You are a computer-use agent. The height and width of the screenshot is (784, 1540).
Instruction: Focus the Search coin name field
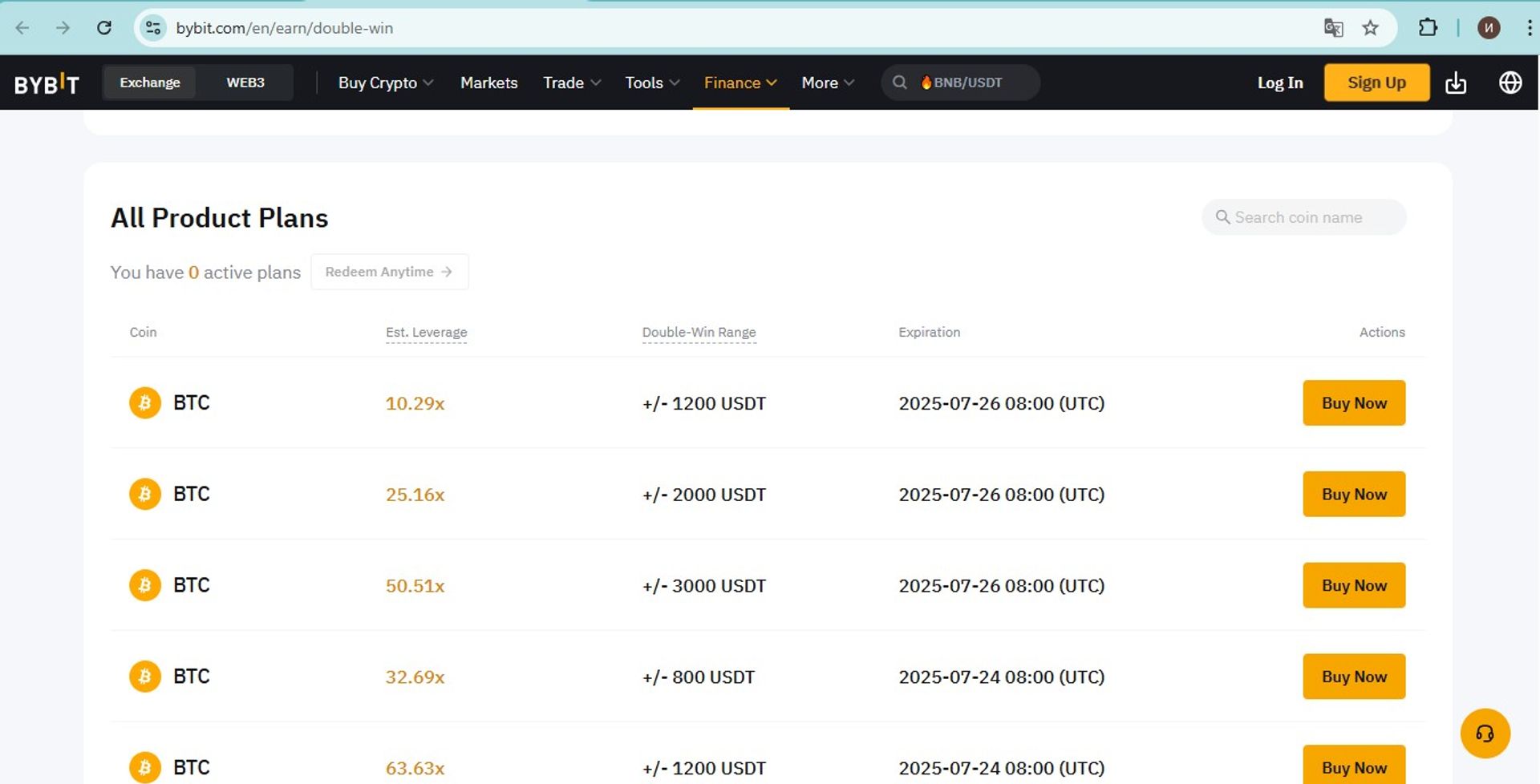point(1303,217)
